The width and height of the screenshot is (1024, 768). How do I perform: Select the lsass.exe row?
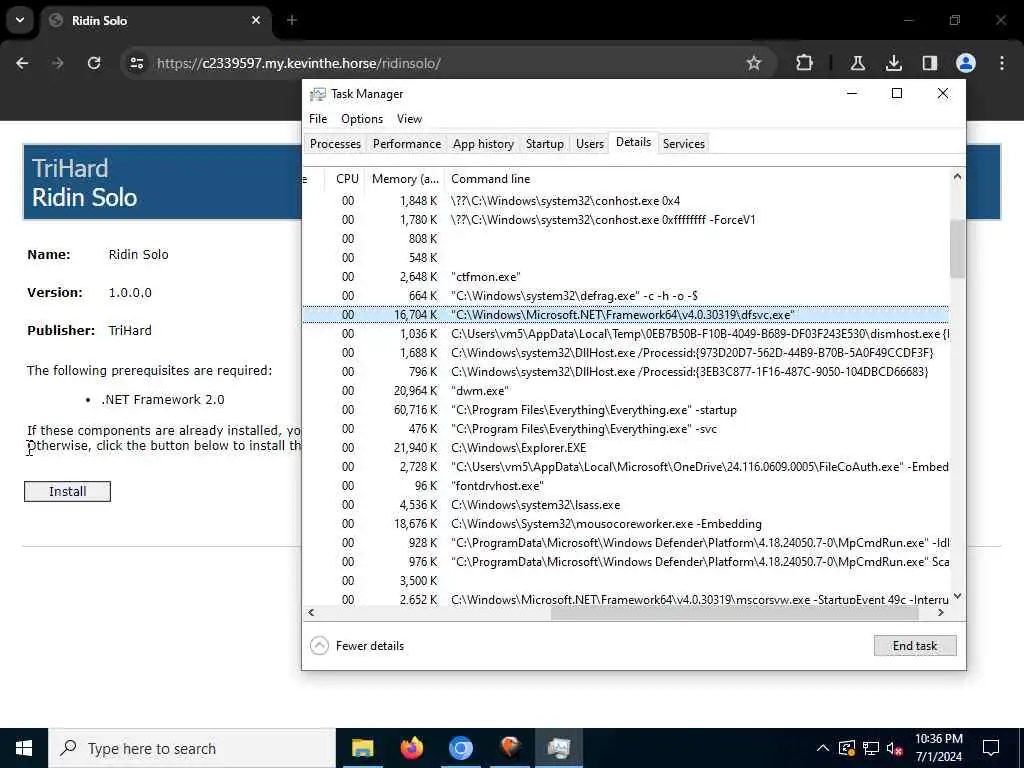click(x=626, y=505)
